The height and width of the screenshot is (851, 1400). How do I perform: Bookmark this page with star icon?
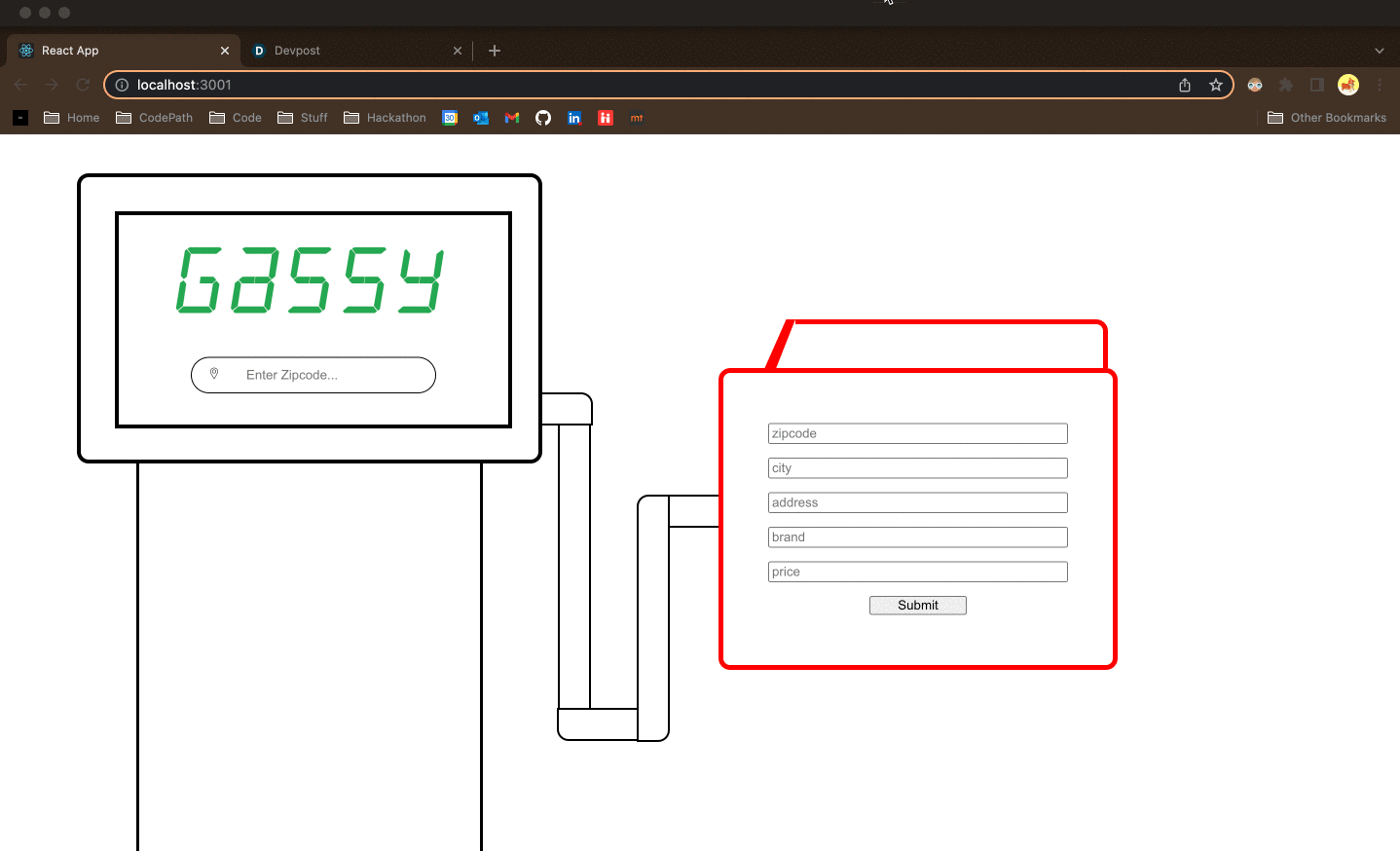tap(1216, 85)
